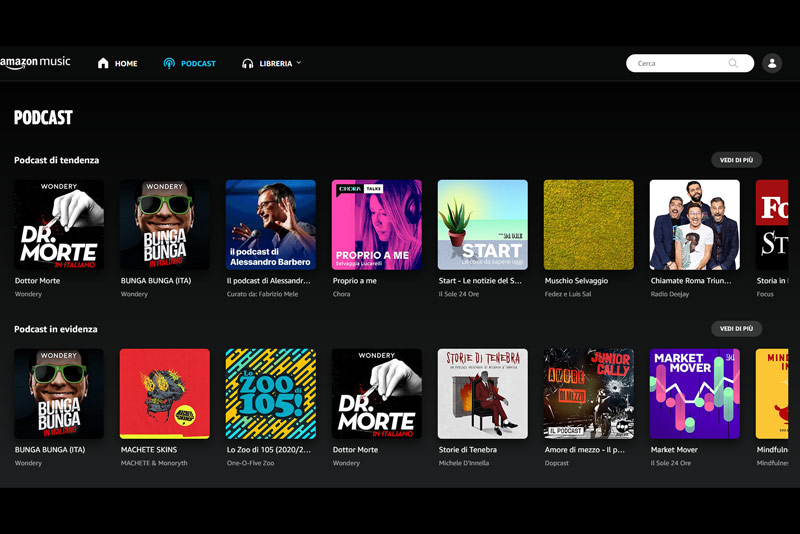800x534 pixels.
Task: Click Podcast in evidenza section heading
Action: point(56,329)
